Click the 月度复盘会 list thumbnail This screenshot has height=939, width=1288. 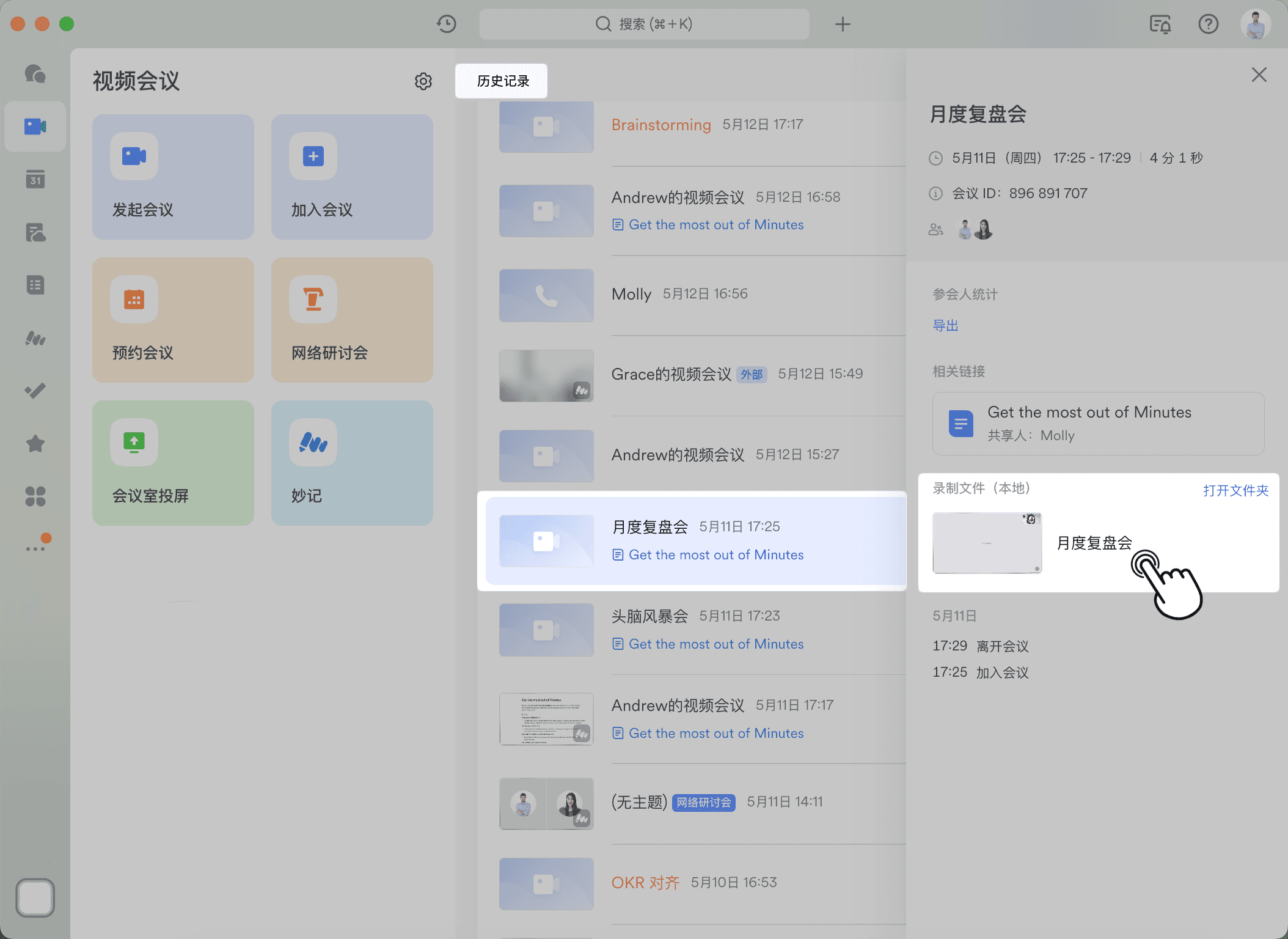coord(546,540)
